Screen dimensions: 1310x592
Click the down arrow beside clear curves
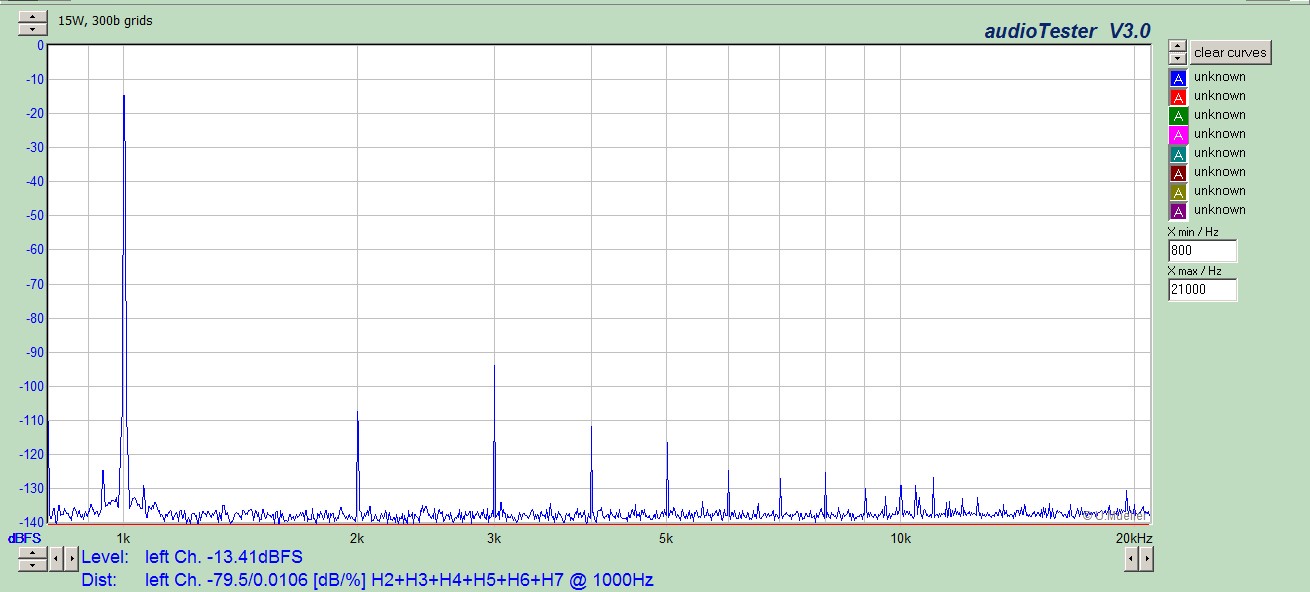[1178, 58]
